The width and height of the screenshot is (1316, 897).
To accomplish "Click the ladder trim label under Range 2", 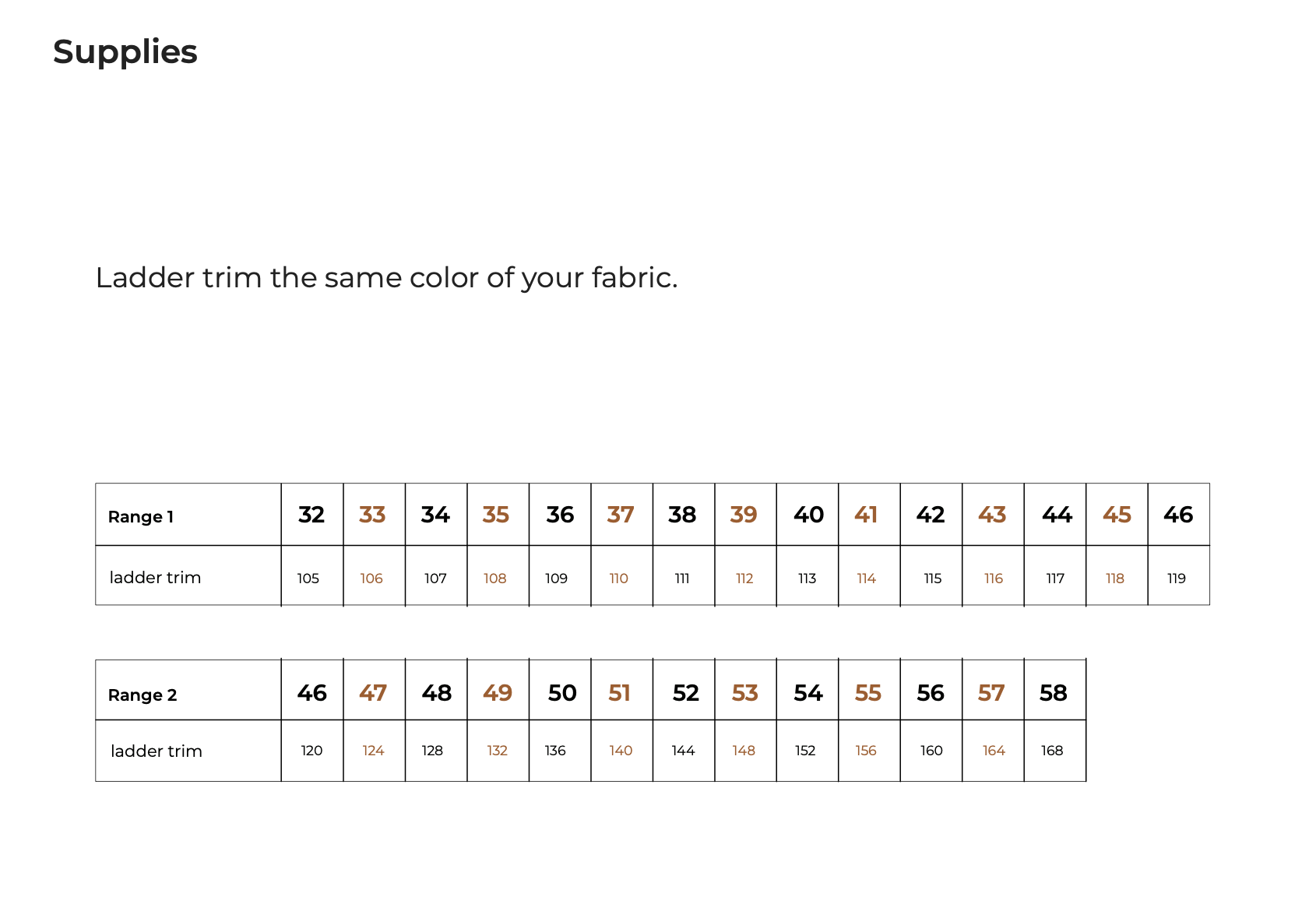I will coord(157,751).
